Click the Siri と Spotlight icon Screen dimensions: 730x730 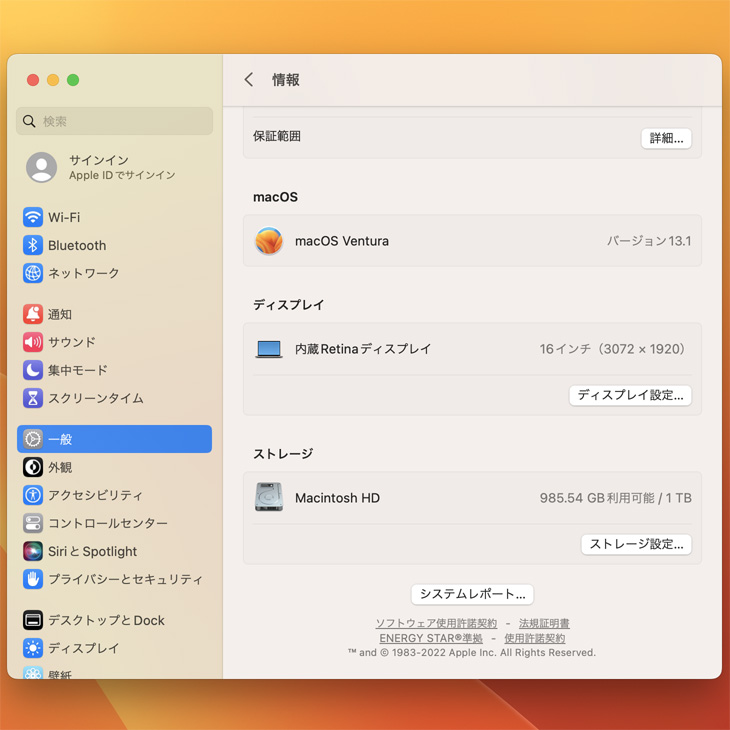pos(33,551)
